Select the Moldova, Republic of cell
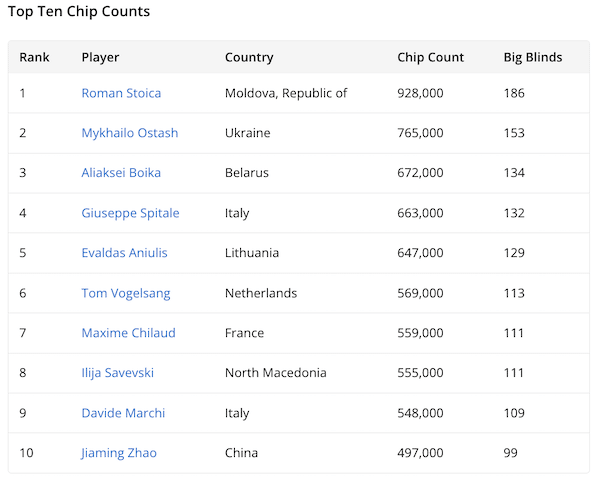 pyautogui.click(x=286, y=93)
